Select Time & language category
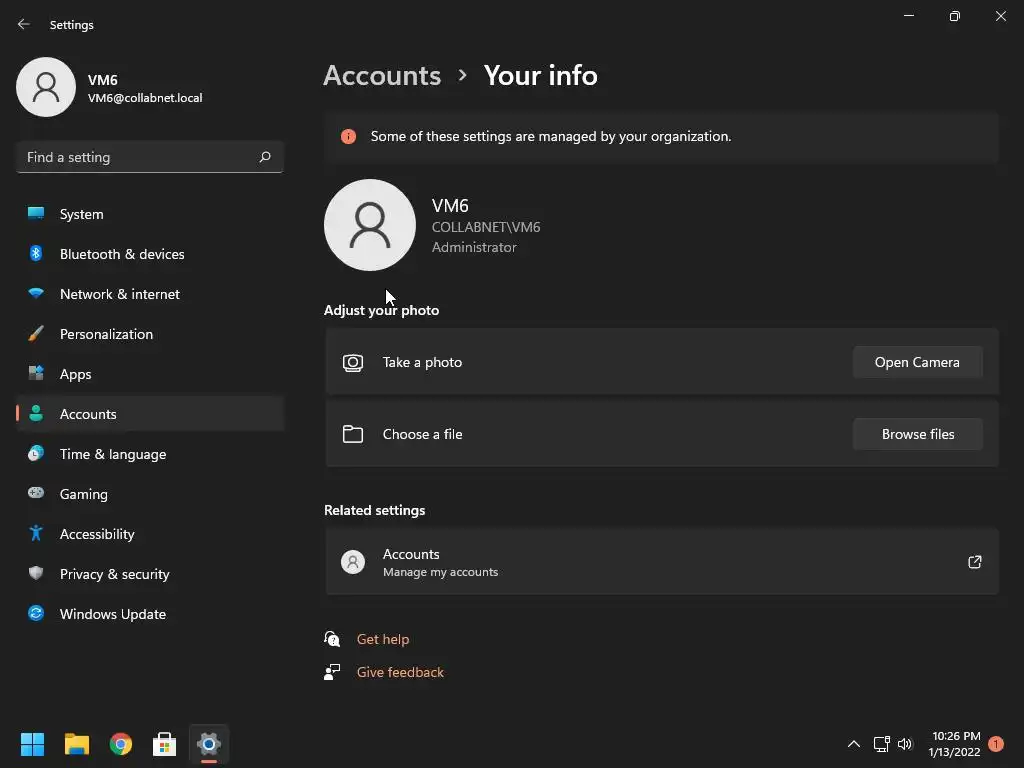The width and height of the screenshot is (1024, 768). 113,454
